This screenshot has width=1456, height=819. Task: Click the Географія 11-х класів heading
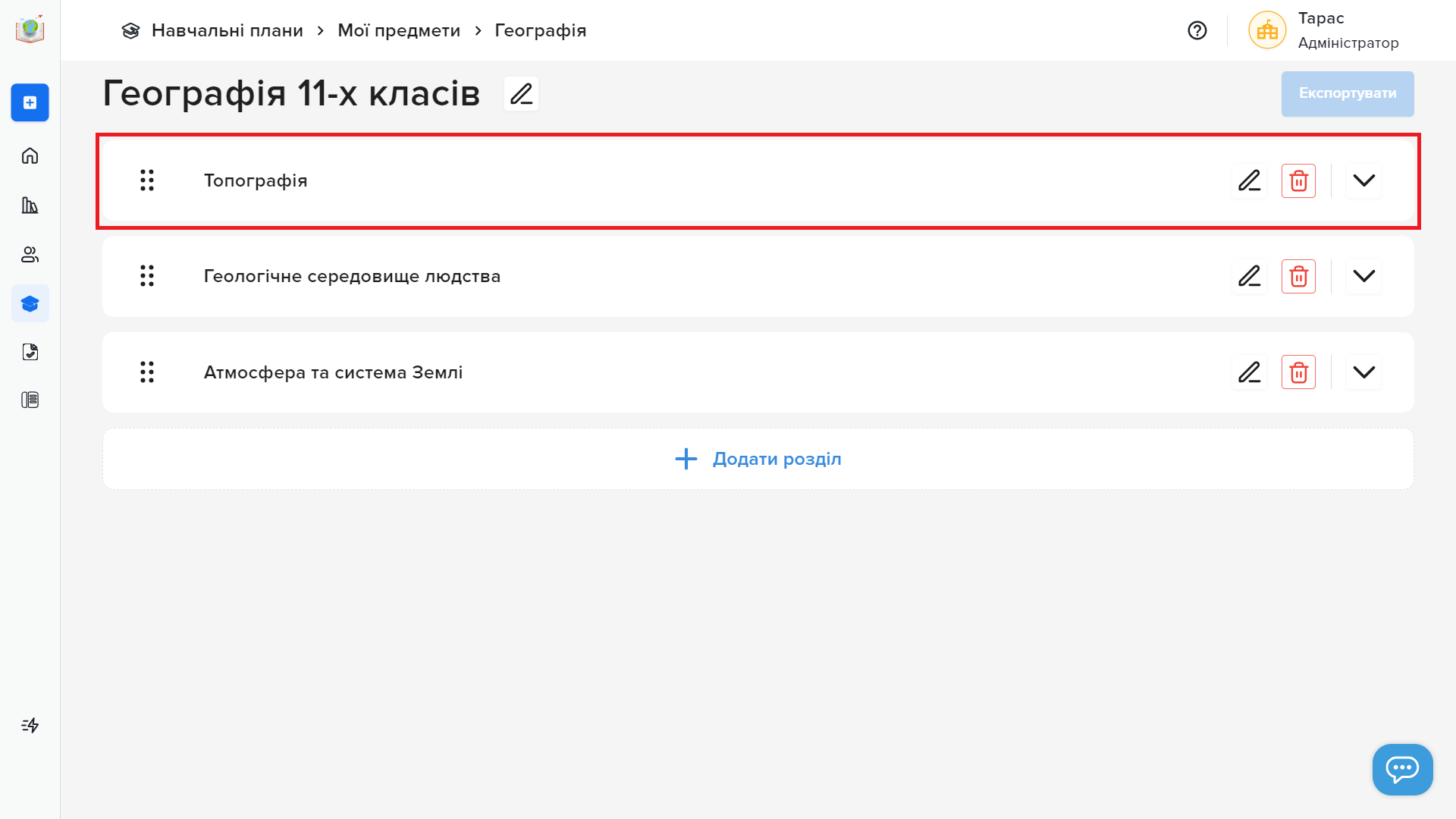(x=291, y=93)
